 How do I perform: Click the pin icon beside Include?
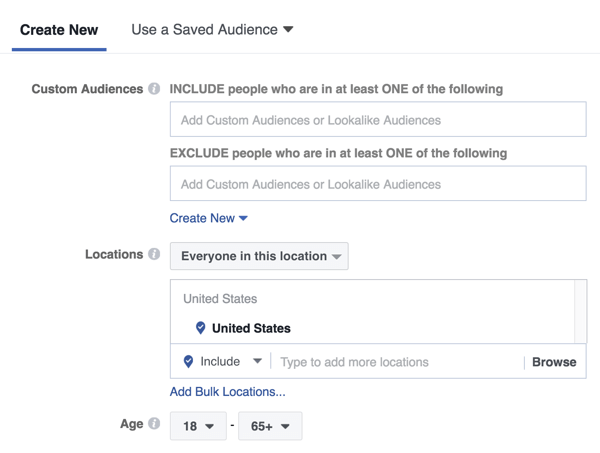[x=188, y=362]
